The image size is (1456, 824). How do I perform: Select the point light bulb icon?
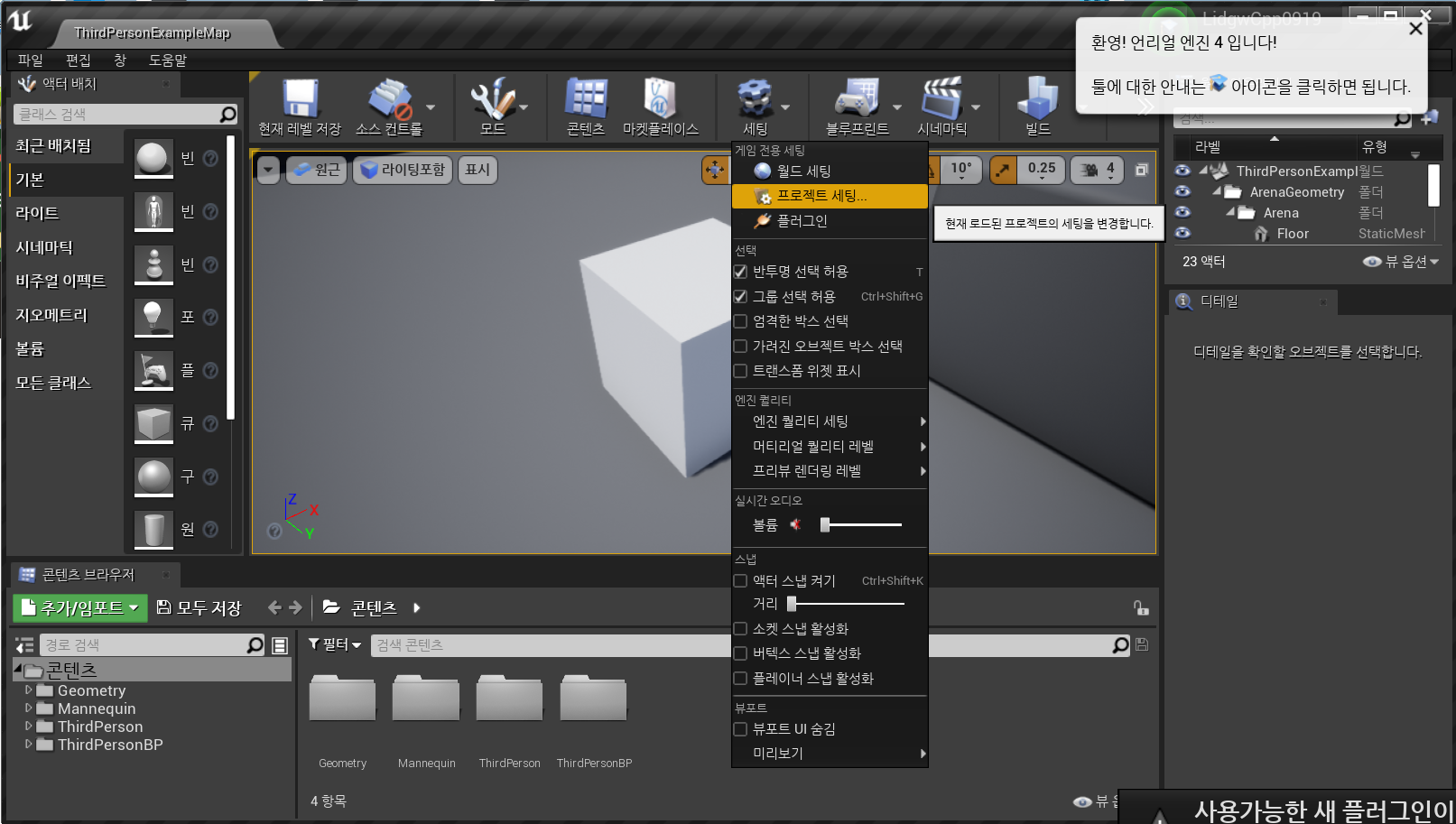pyautogui.click(x=153, y=317)
